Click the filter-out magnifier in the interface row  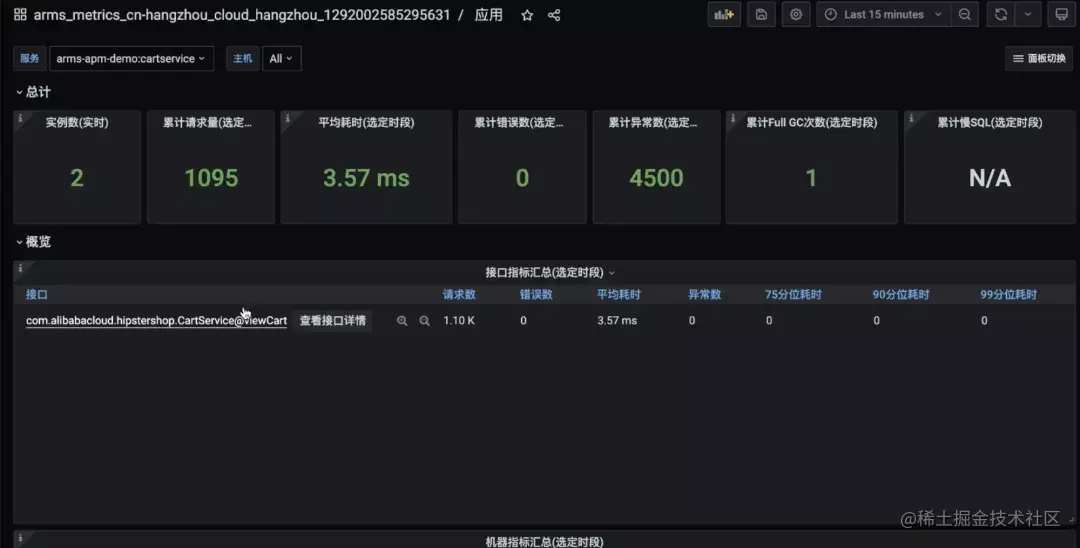(x=424, y=321)
